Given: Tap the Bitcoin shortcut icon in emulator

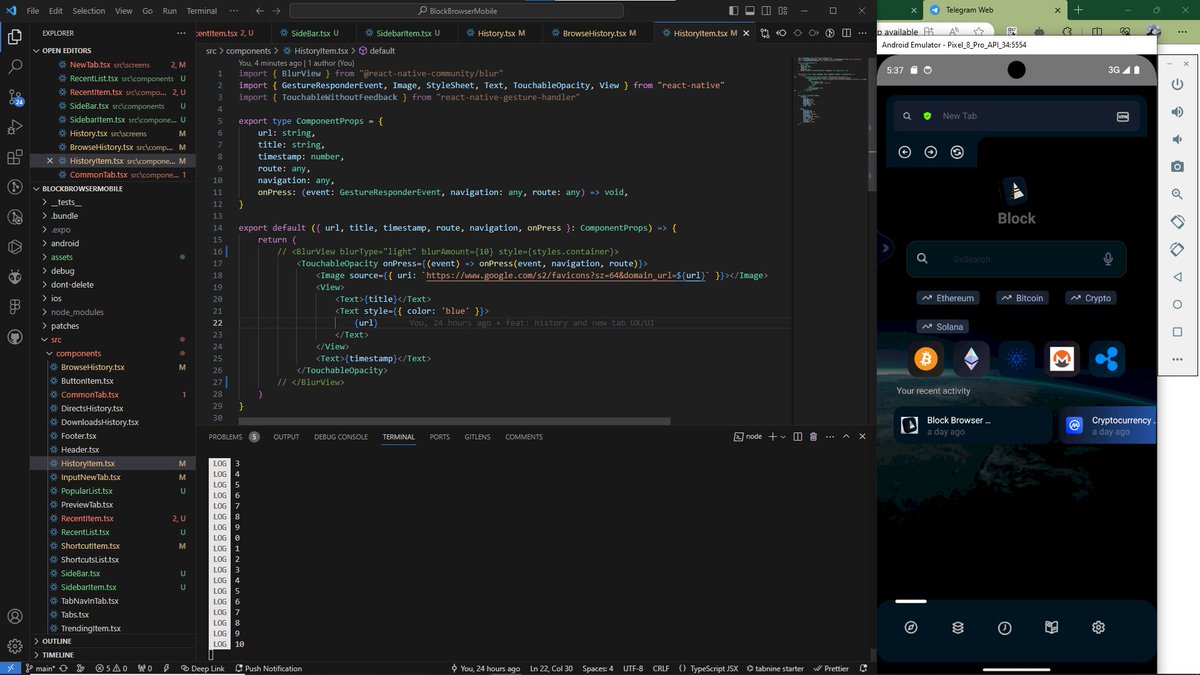Looking at the screenshot, I should [x=926, y=358].
